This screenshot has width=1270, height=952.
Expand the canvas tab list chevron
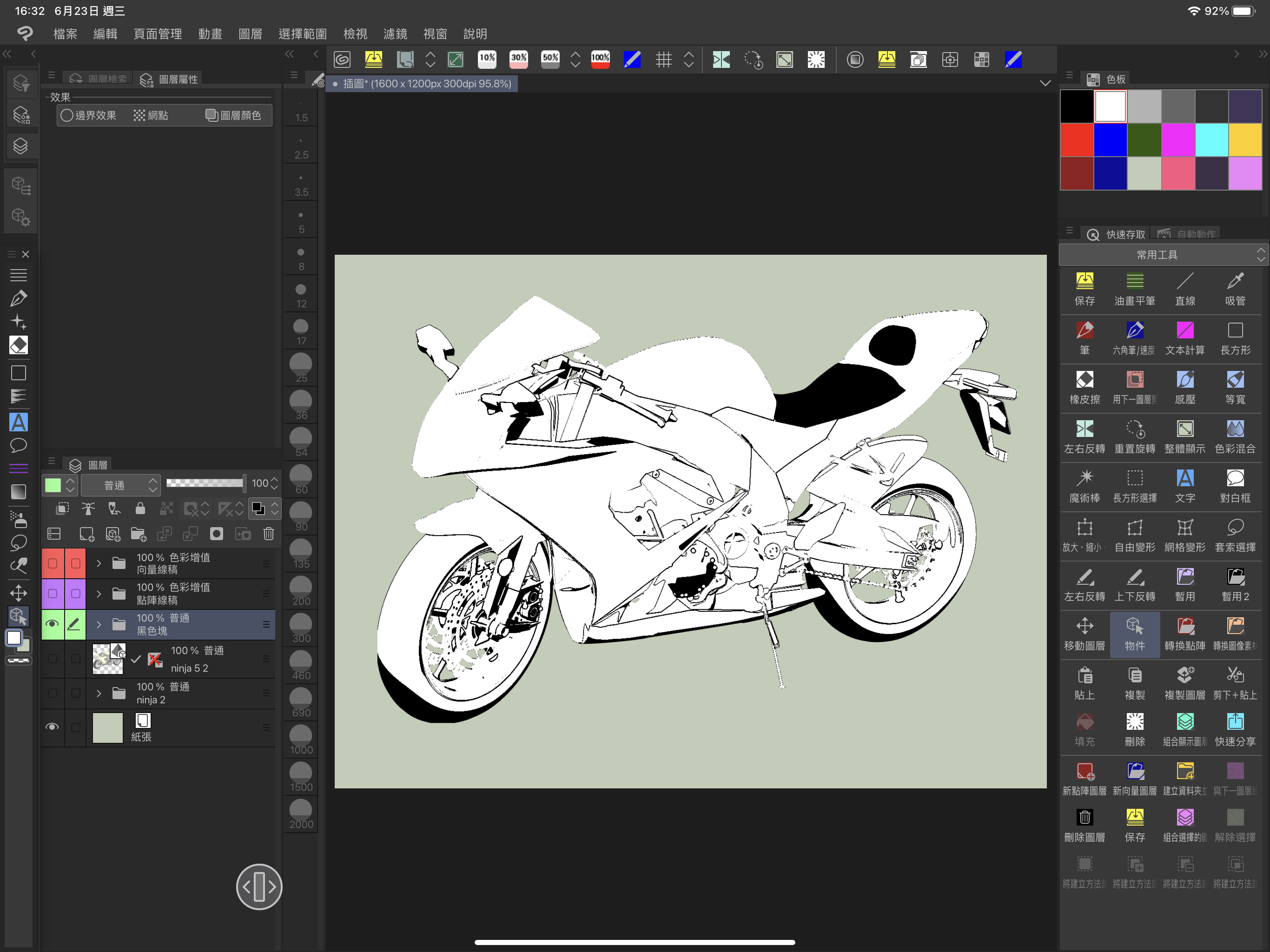tap(1045, 84)
